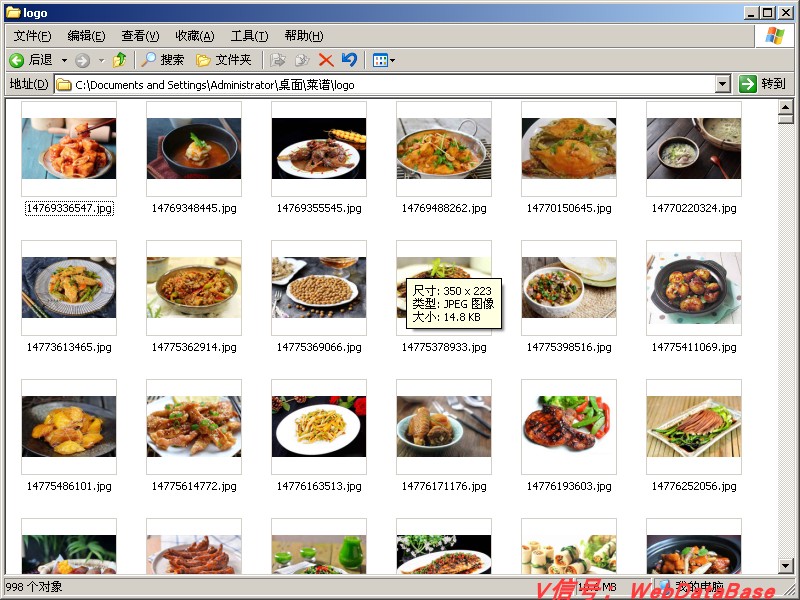The image size is (800, 600).
Task: Select thumbnail 14770220324.jpg
Action: pos(694,148)
